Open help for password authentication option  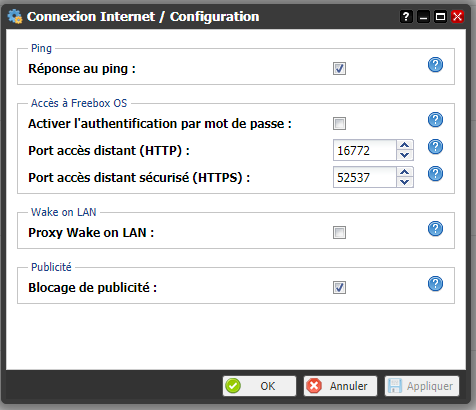tap(435, 120)
